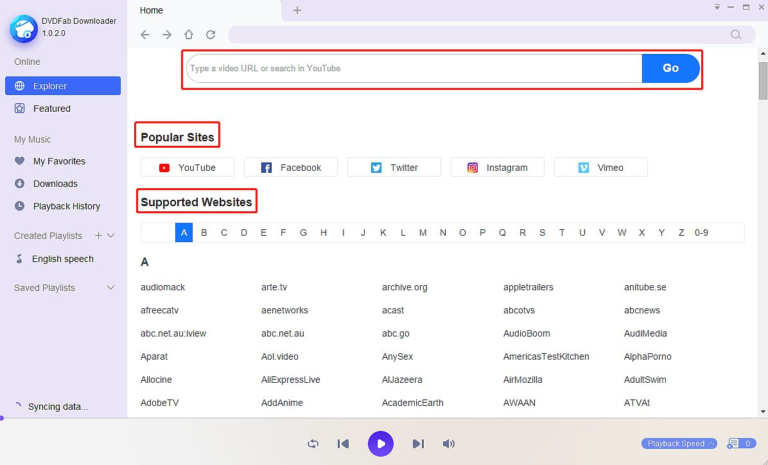Expand the Saved Playlists section
Viewport: 768px width, 465px height.
[111, 288]
